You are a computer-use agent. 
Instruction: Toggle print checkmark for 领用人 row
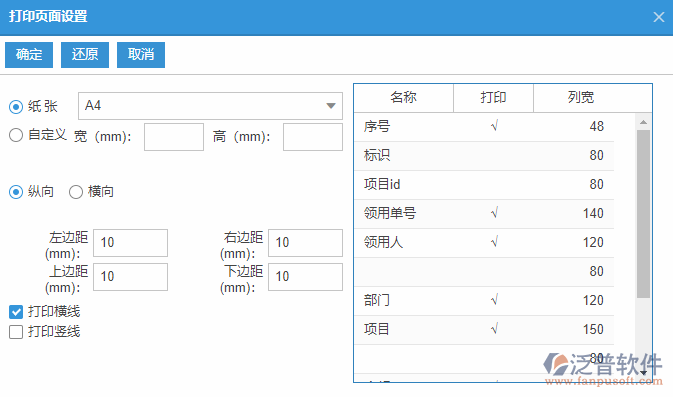(494, 242)
